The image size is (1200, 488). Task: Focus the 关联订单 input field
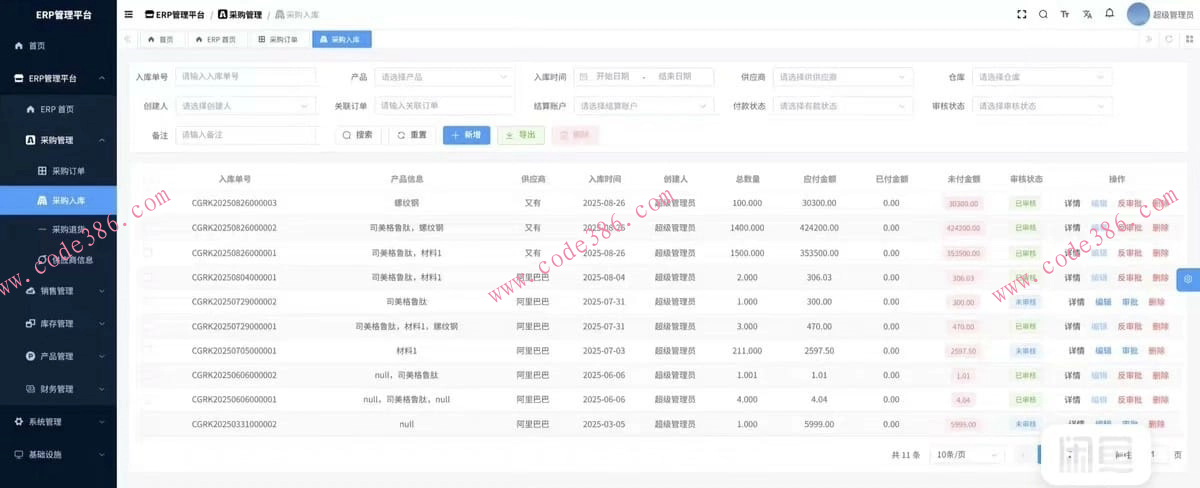click(x=444, y=105)
